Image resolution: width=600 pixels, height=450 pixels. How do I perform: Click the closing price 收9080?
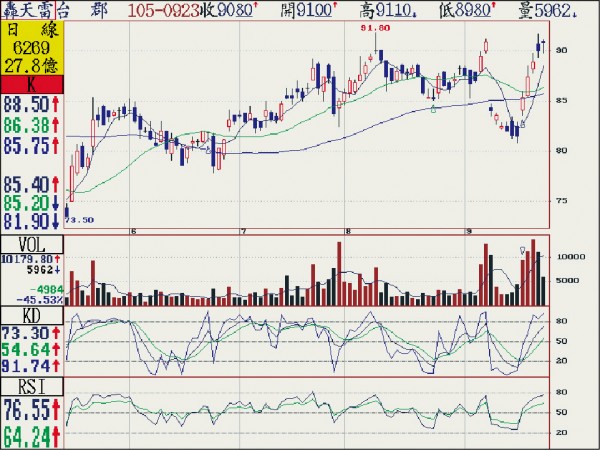[228, 10]
